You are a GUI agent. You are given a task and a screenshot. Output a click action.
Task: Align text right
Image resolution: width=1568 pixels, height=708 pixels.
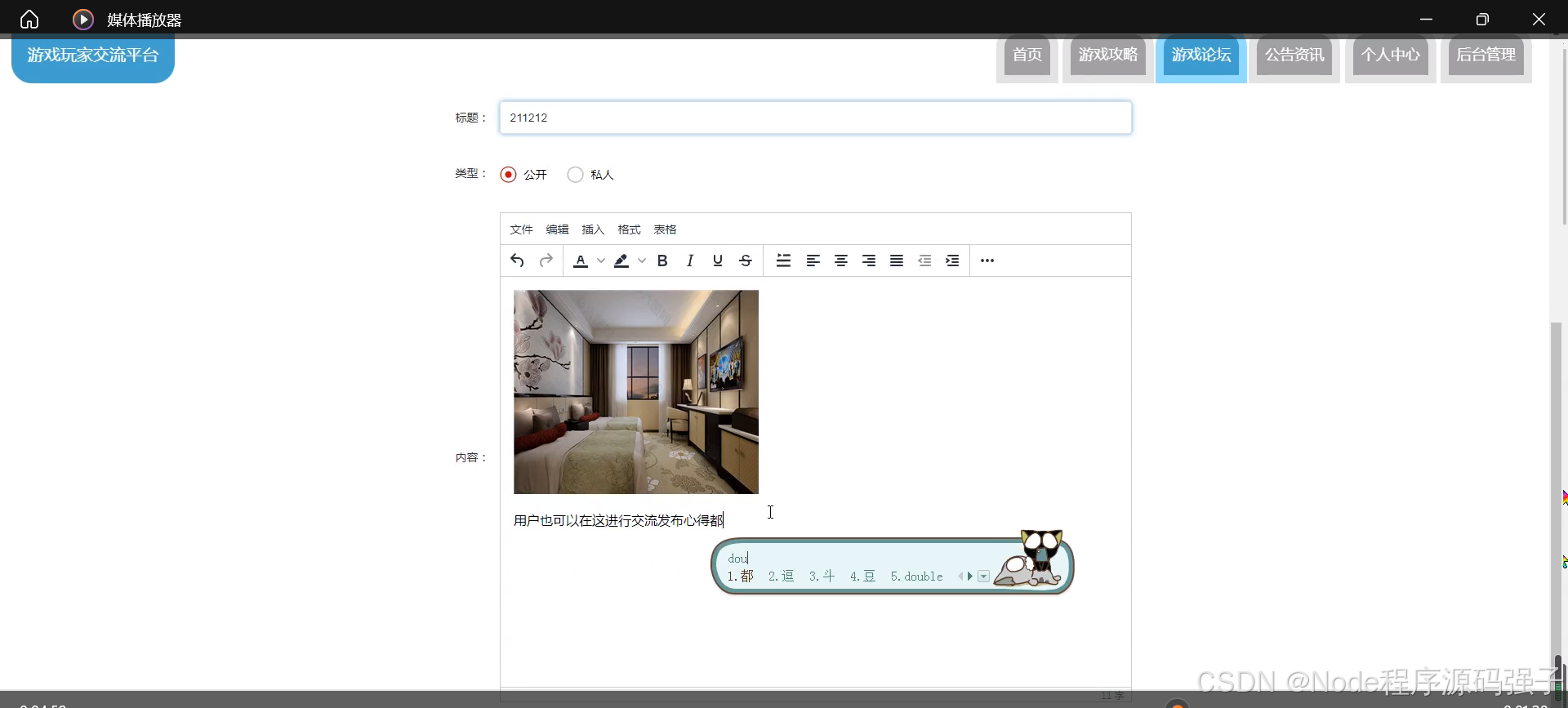(x=869, y=260)
